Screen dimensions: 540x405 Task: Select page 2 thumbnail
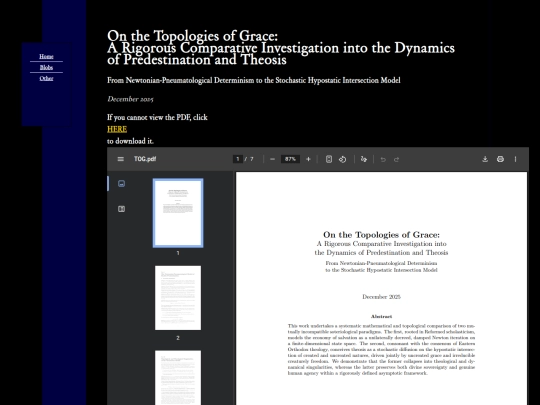178,298
